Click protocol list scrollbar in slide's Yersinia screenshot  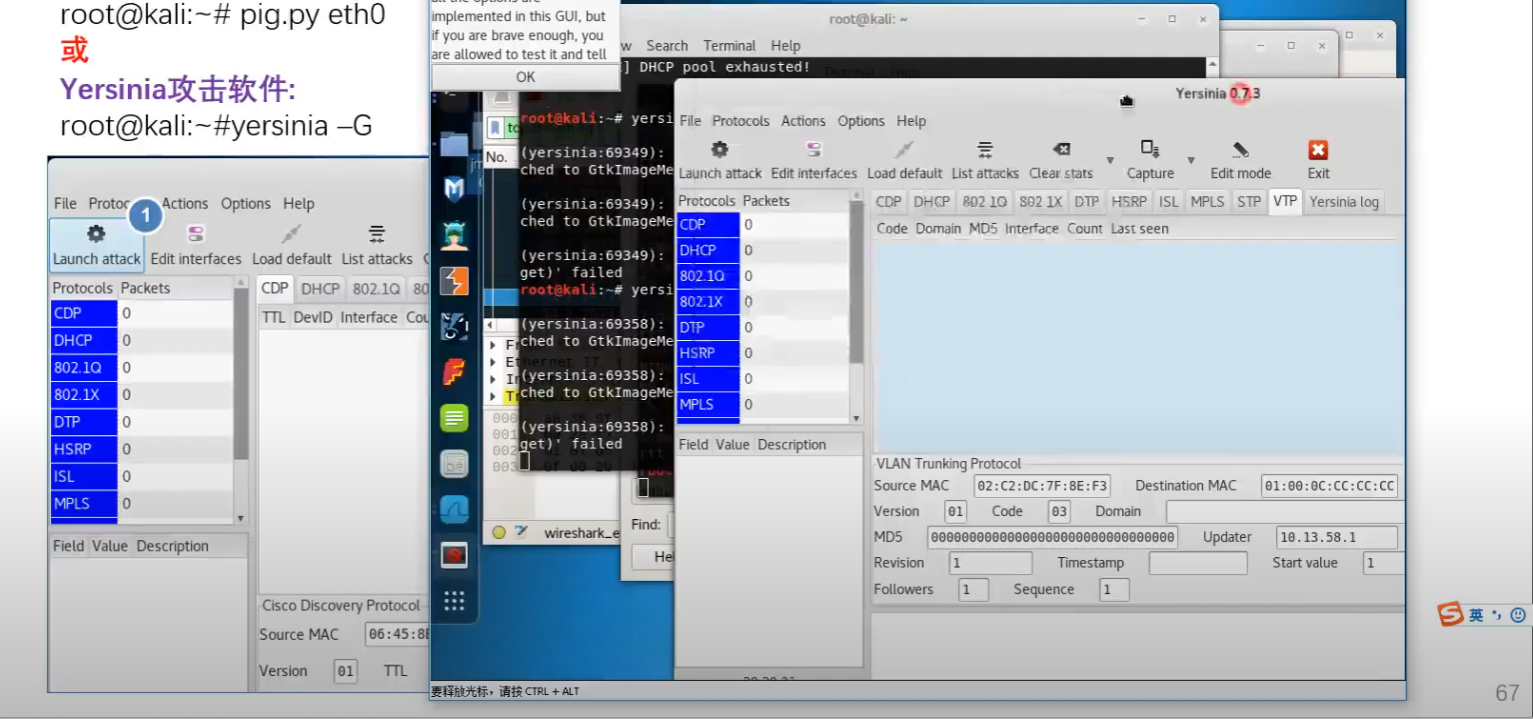240,375
